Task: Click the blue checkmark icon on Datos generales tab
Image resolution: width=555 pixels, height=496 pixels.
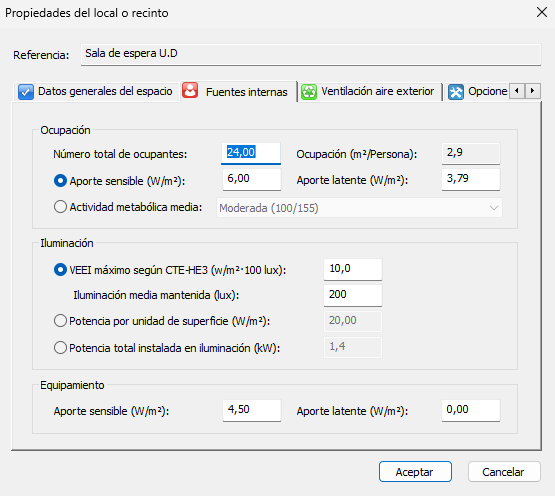Action: click(25, 92)
